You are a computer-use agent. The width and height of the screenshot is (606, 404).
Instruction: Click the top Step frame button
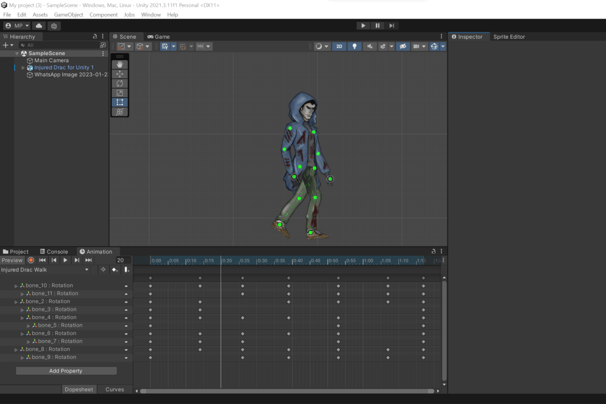[392, 26]
